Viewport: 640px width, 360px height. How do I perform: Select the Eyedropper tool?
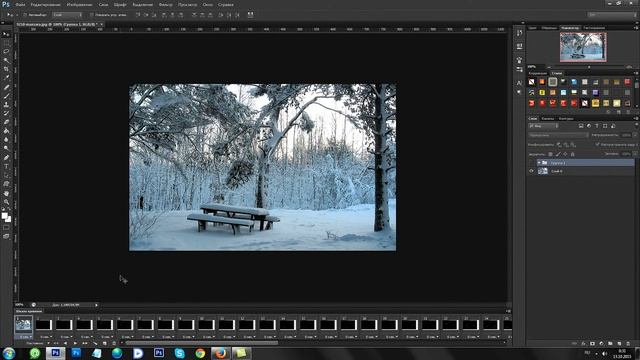point(6,78)
